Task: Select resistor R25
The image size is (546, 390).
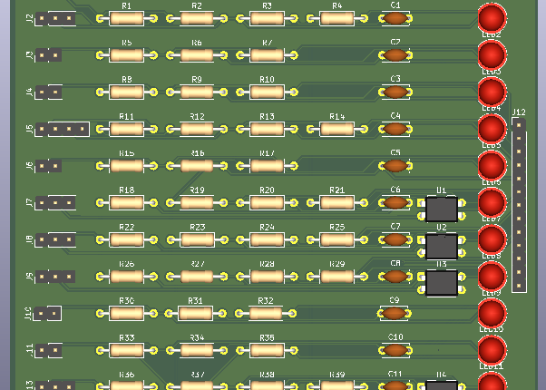Action: (337, 240)
